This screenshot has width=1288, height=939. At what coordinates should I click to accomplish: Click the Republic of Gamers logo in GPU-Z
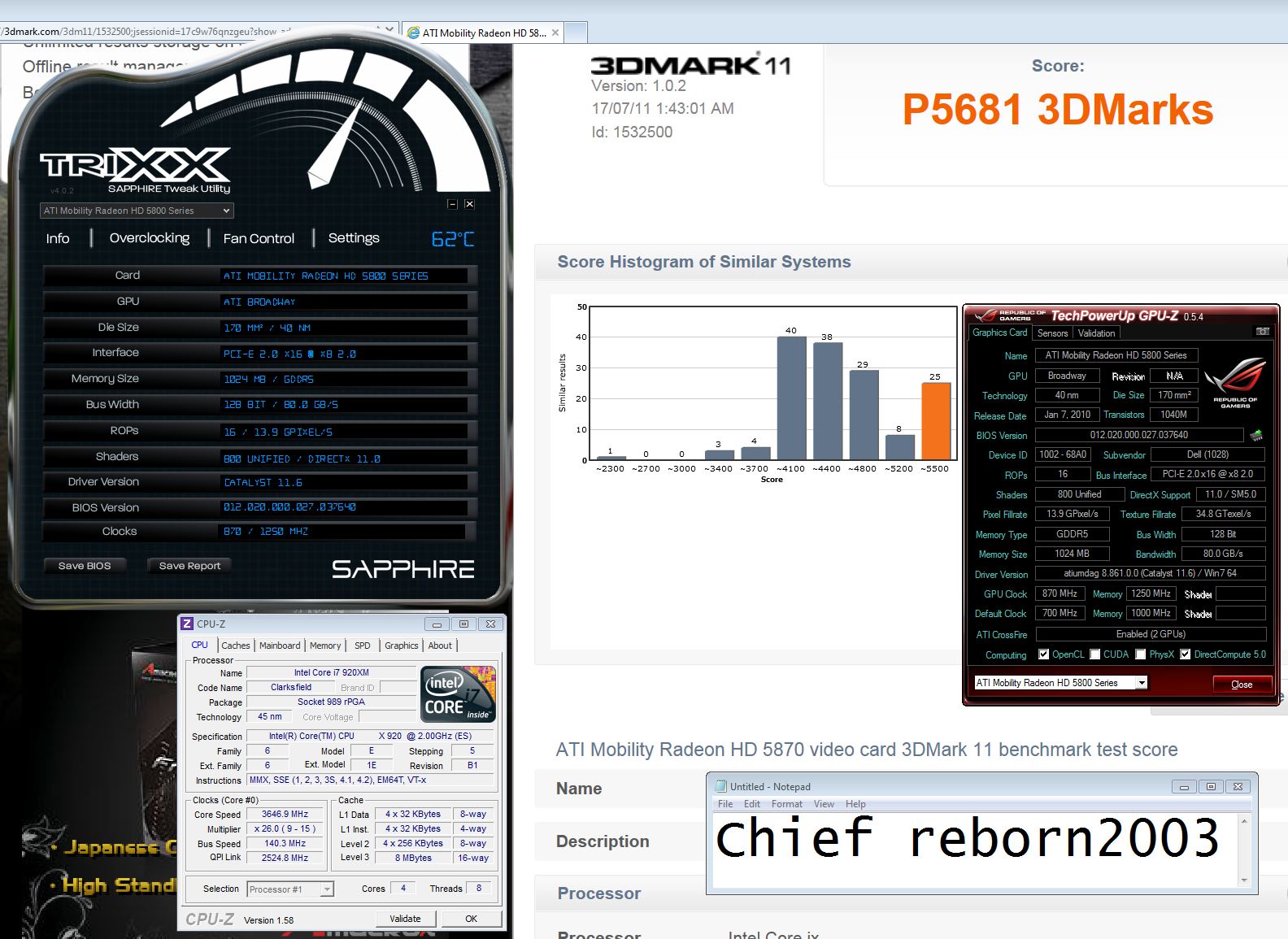click(1235, 381)
